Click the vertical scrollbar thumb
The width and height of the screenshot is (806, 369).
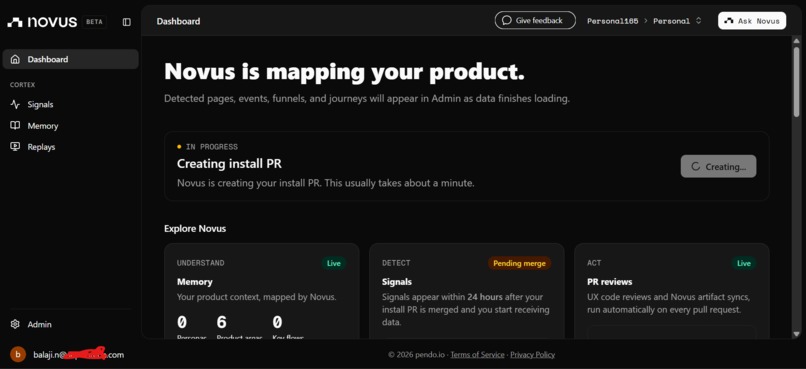click(x=797, y=81)
